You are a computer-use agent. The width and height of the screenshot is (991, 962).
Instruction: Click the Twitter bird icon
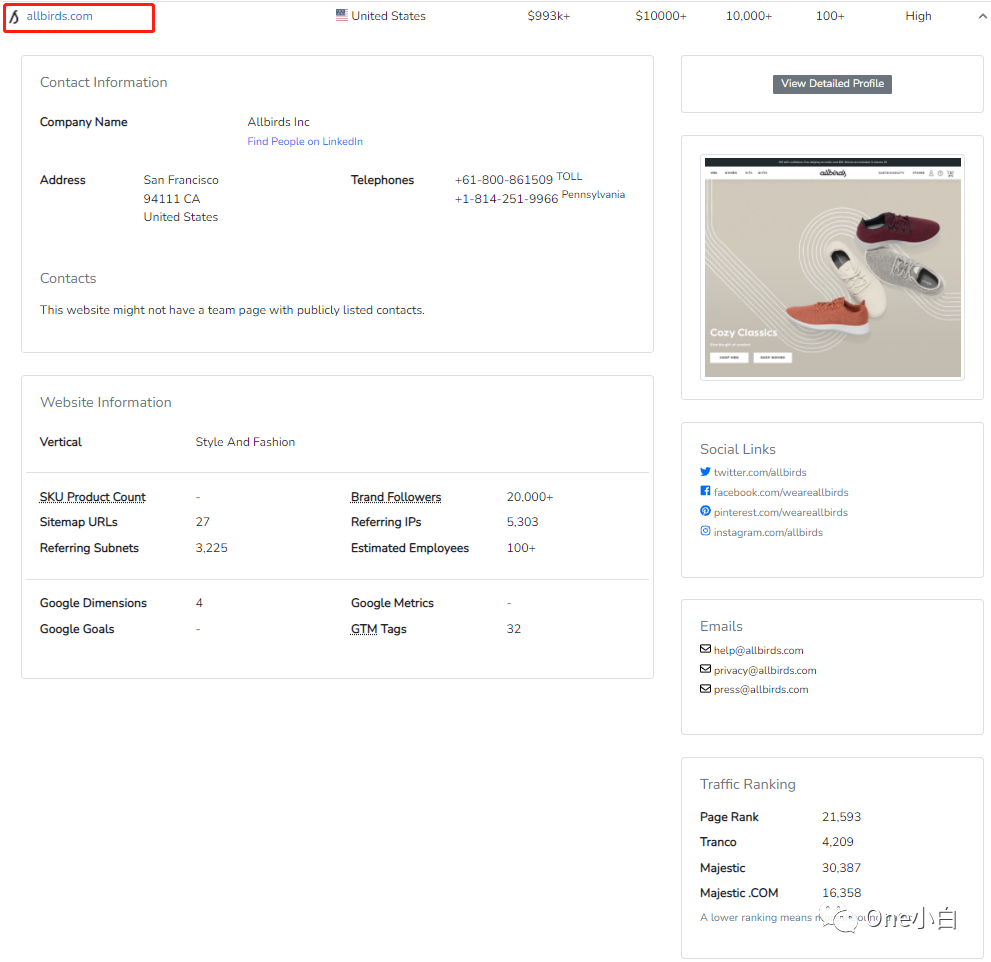point(705,472)
